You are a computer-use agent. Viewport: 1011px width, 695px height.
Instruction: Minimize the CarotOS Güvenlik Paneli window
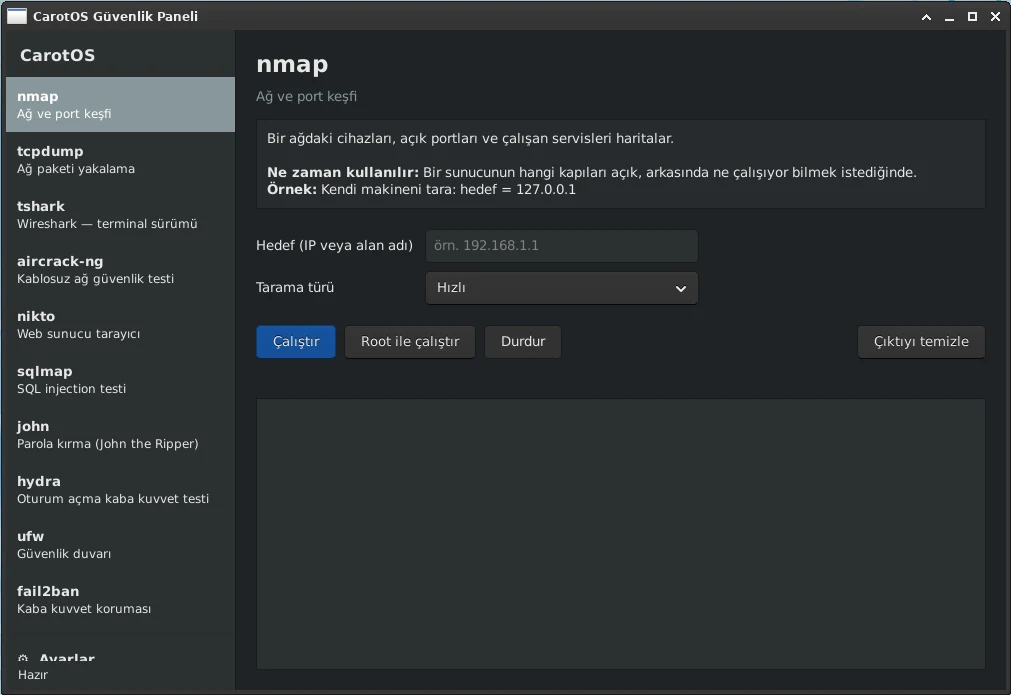[949, 17]
